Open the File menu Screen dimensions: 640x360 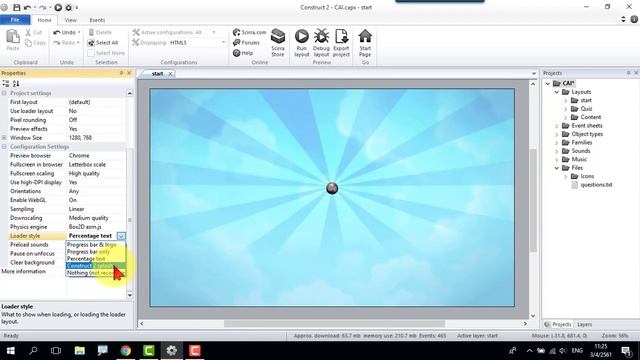pyautogui.click(x=15, y=20)
